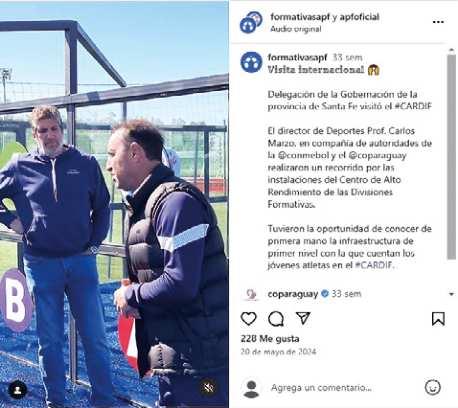
Task: Open formativasapf profile picture beside caption
Action: (251, 62)
